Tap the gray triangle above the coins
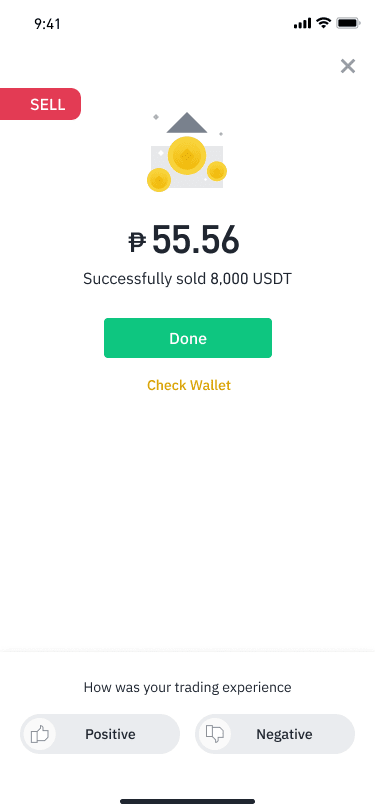Viewport: 375px width, 812px height. pos(187,123)
